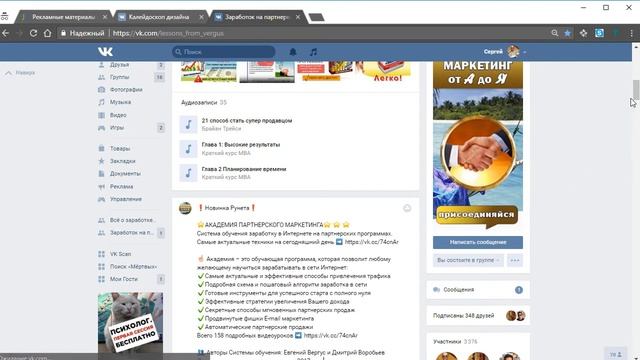
Task: Click the VK logo in the header
Action: [x=105, y=51]
